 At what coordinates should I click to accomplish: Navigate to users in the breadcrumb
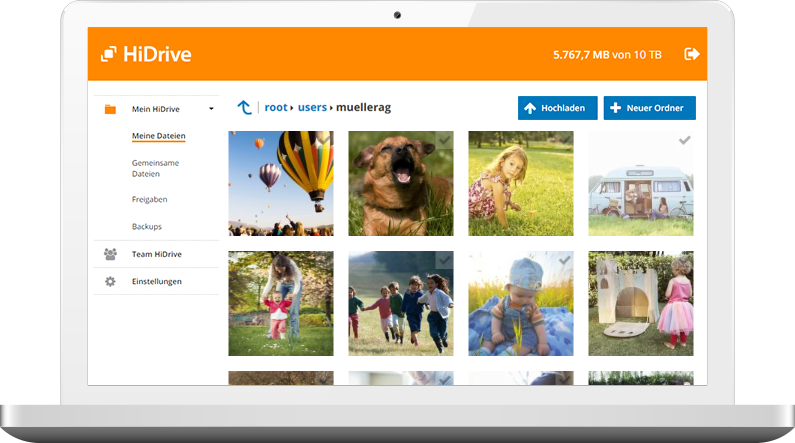312,107
